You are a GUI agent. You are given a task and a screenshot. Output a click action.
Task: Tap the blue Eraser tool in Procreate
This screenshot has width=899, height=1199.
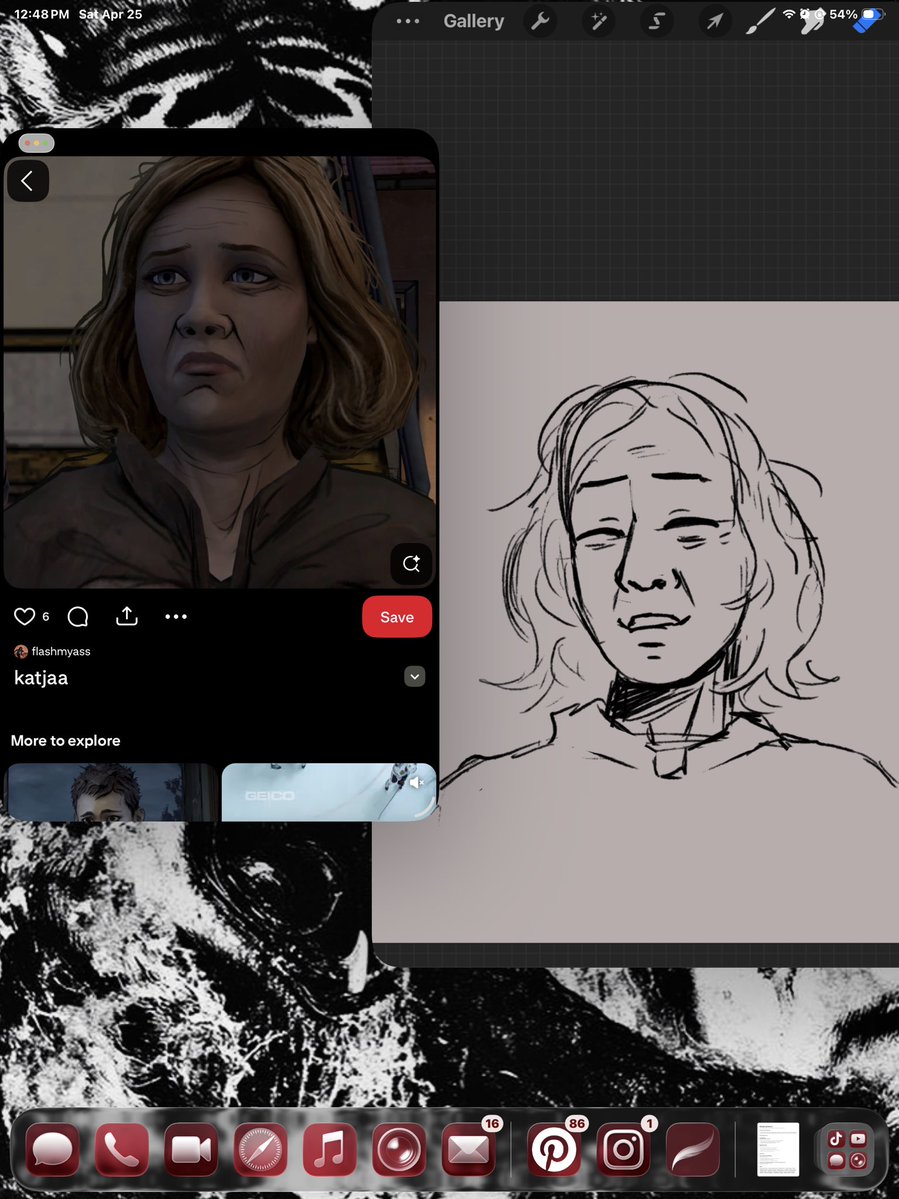coord(868,21)
